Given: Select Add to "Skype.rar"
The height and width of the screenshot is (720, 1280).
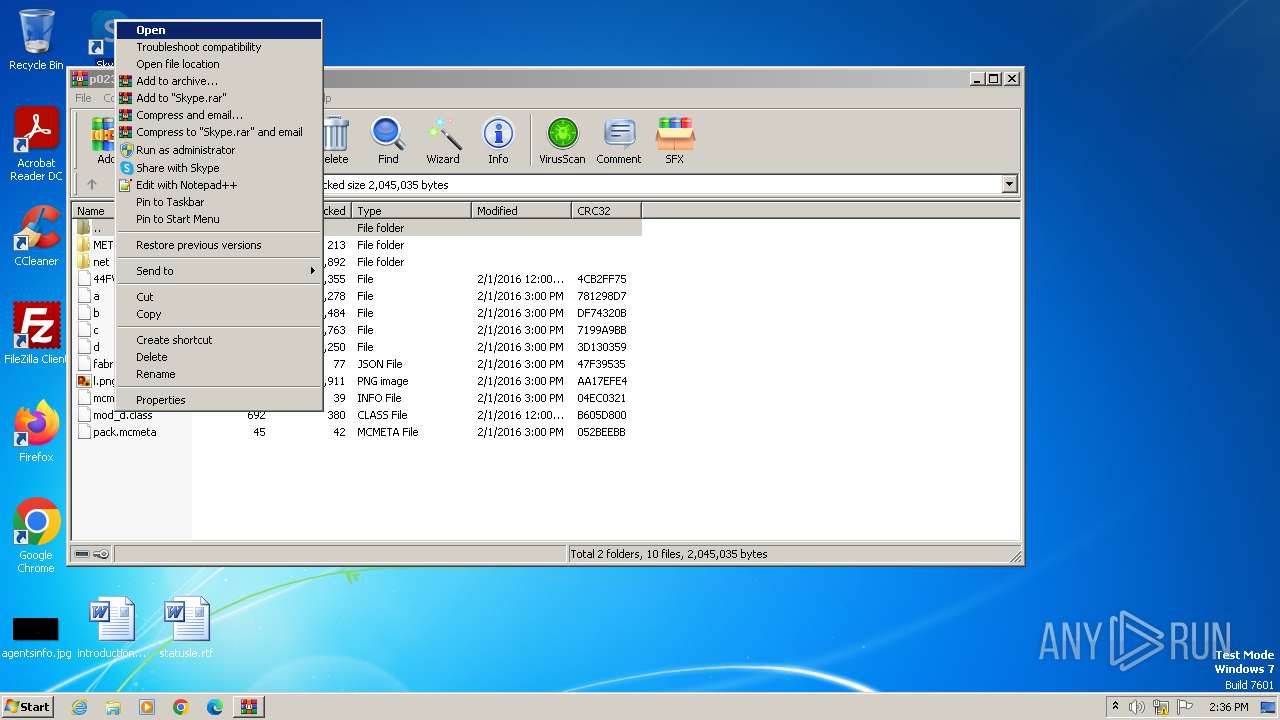Looking at the screenshot, I should [x=219, y=98].
